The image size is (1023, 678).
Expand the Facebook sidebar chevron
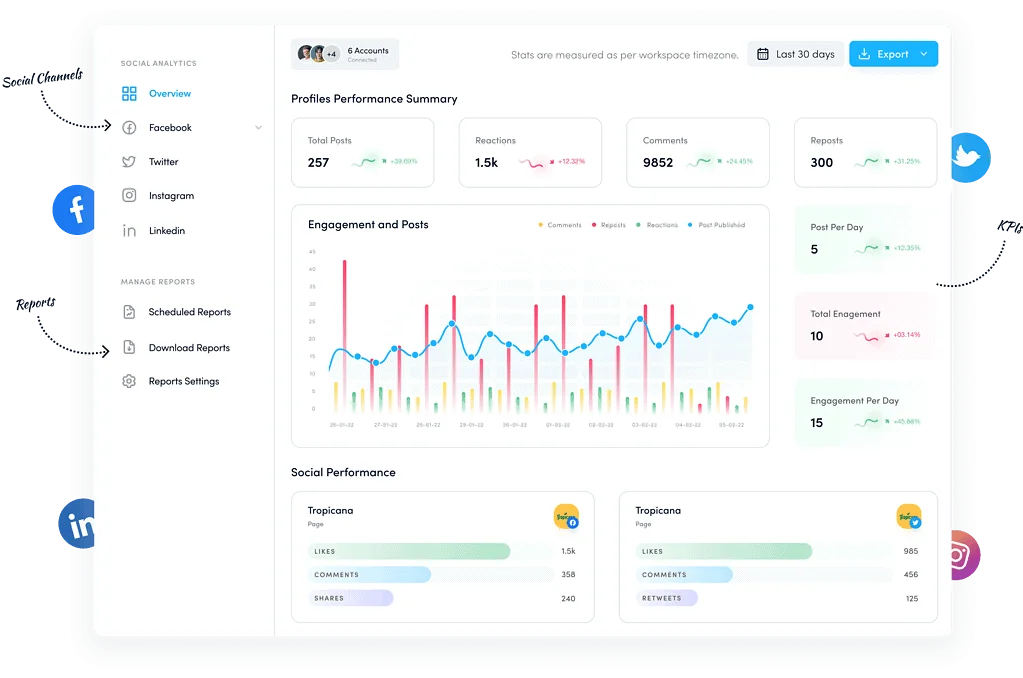click(x=259, y=128)
